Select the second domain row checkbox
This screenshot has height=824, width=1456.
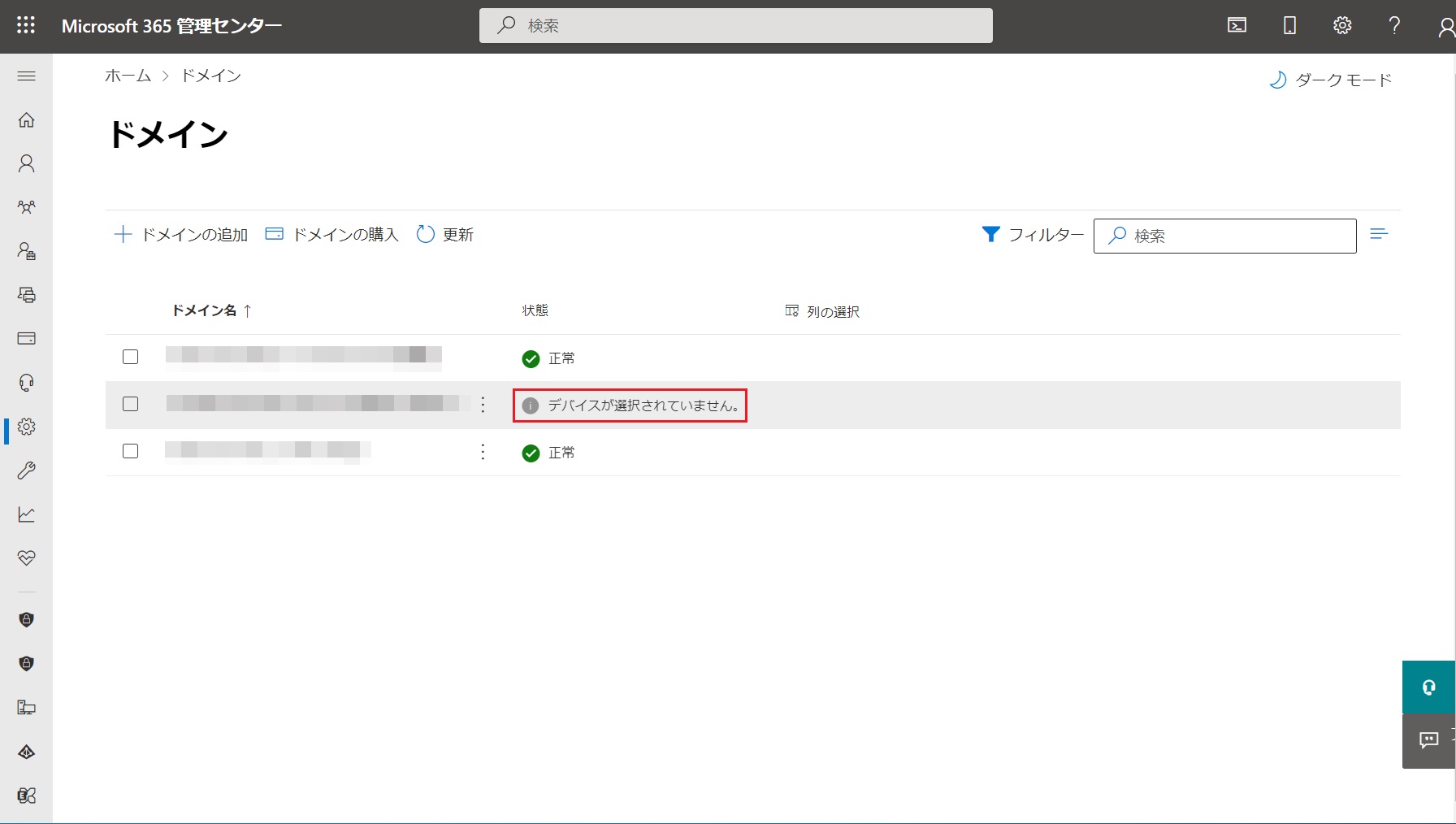click(130, 404)
